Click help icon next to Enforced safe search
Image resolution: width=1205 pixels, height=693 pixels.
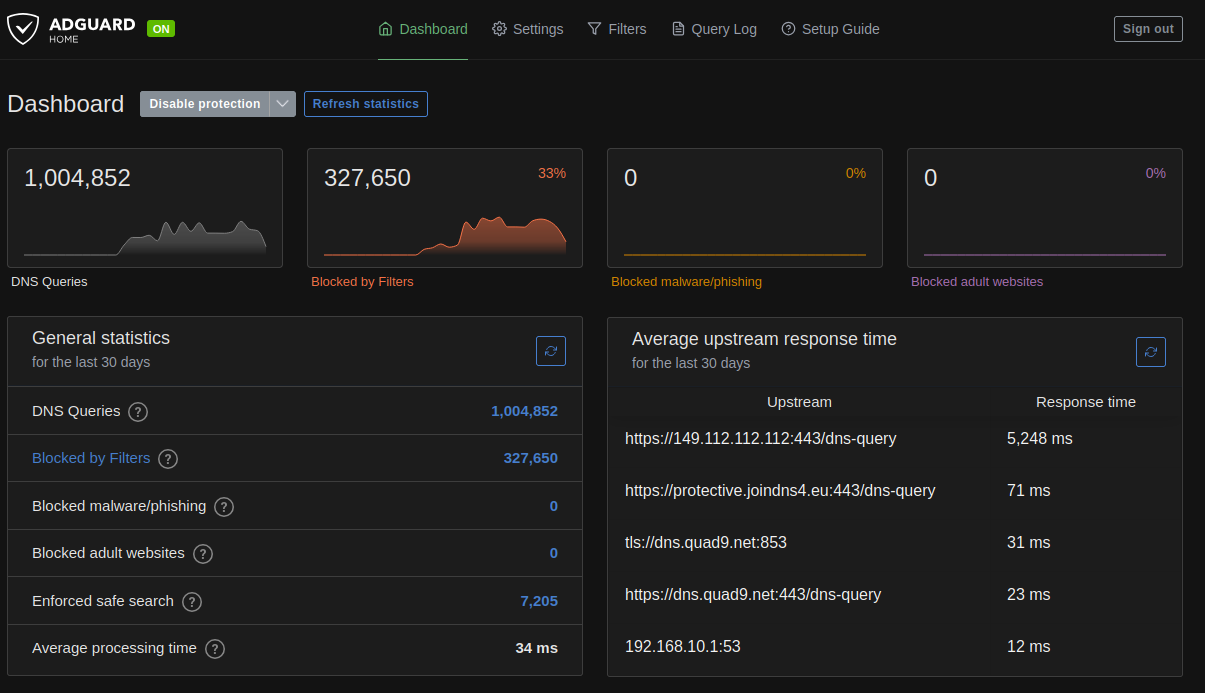[x=192, y=602]
